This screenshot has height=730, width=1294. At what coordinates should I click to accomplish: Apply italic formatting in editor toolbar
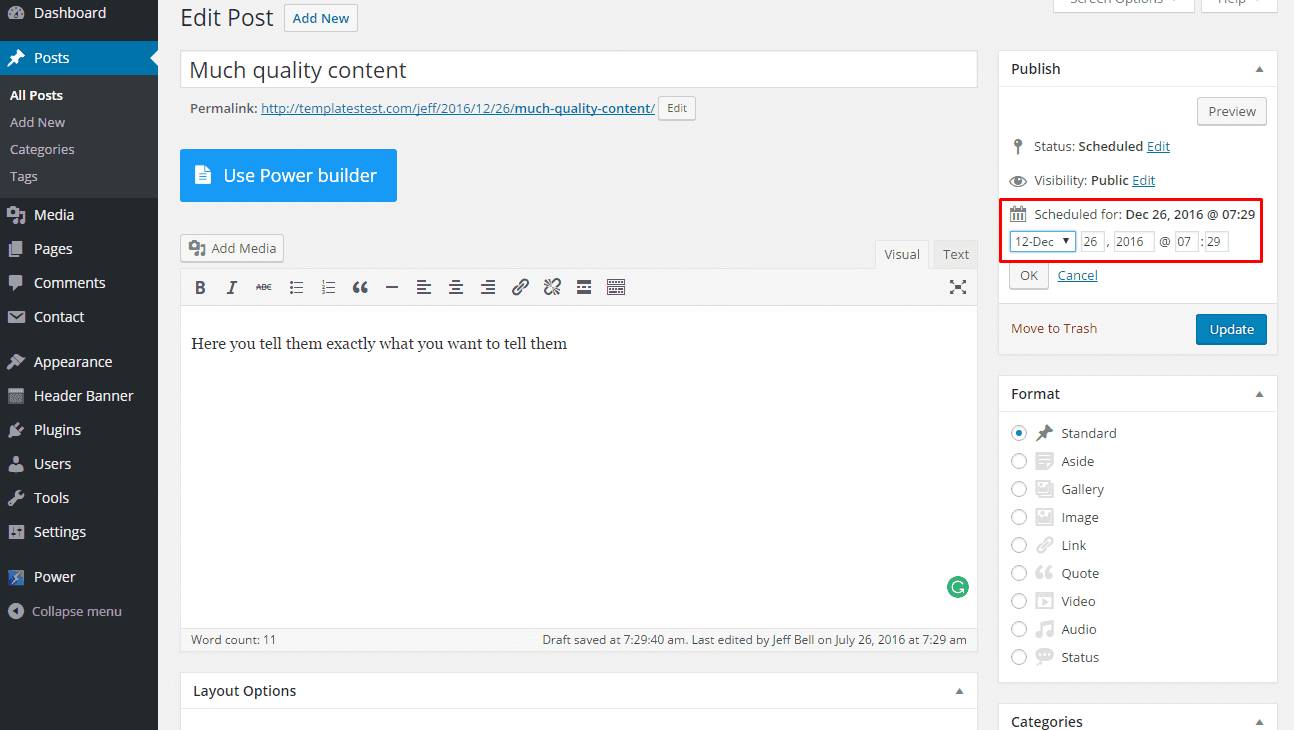[232, 288]
